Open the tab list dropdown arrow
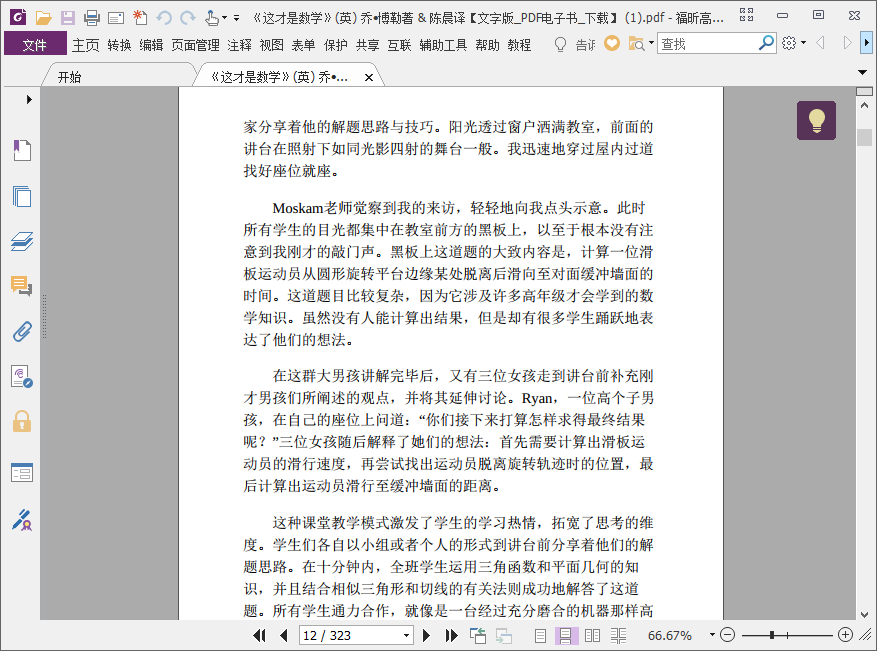Viewport: 877px width, 651px height. [862, 72]
